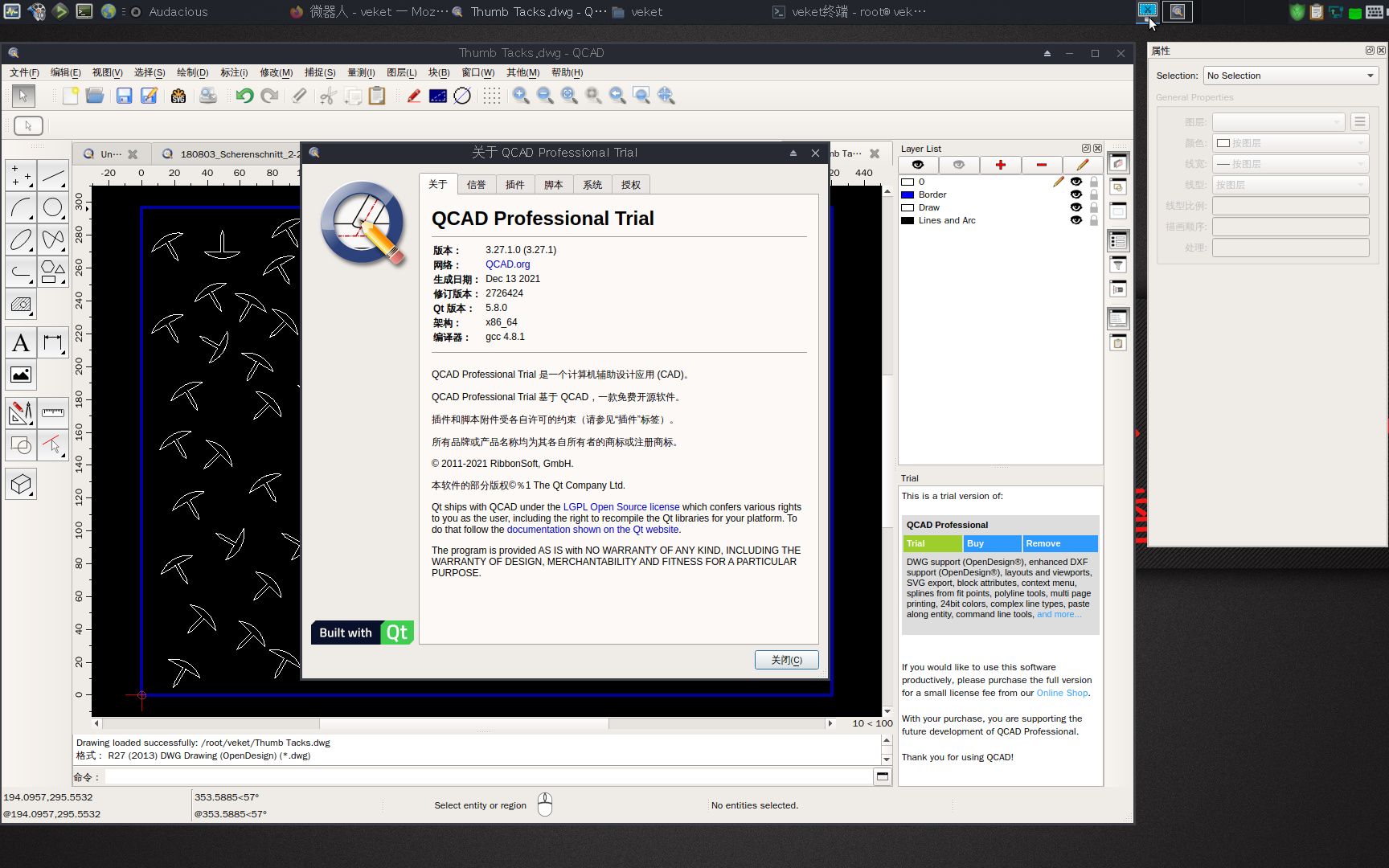Open the Selection dropdown in properties panel
Screen dimensions: 1389x868
coord(1291,76)
